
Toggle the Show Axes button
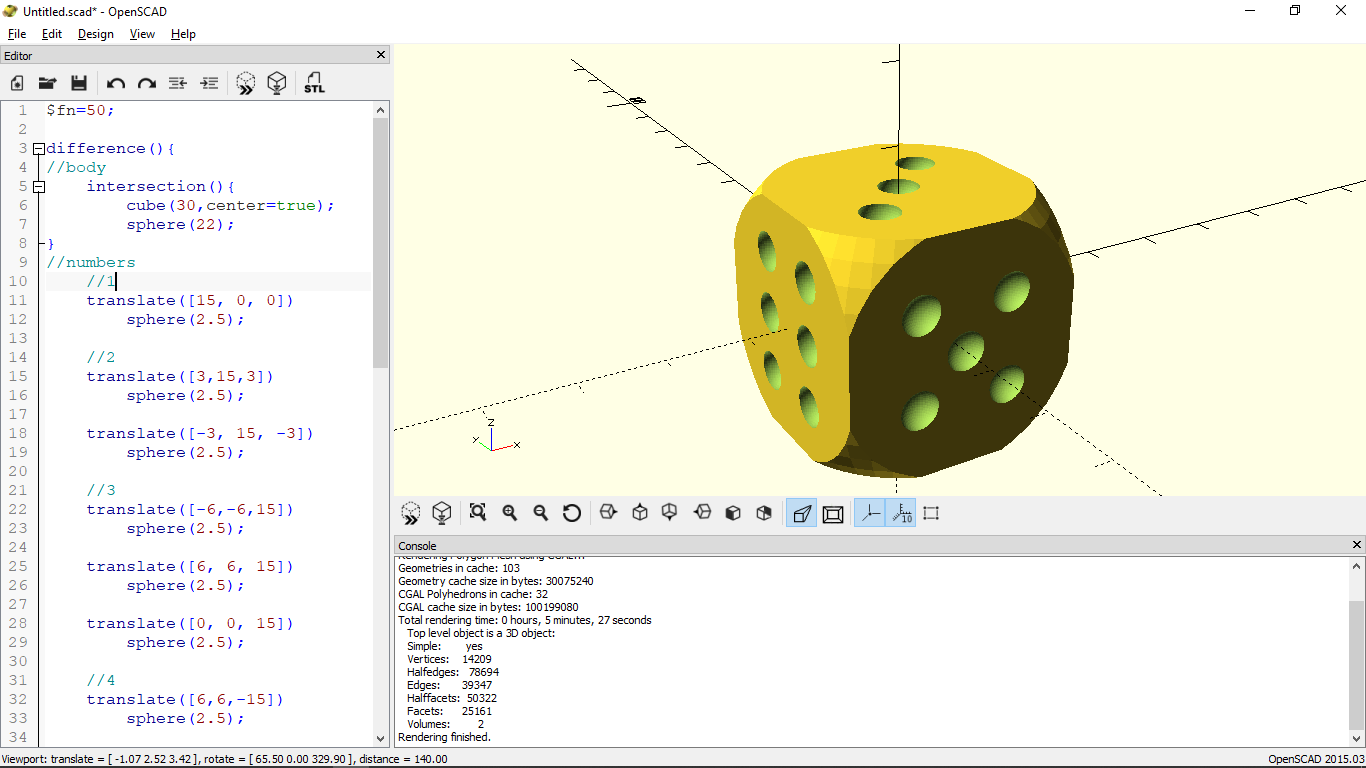point(870,513)
